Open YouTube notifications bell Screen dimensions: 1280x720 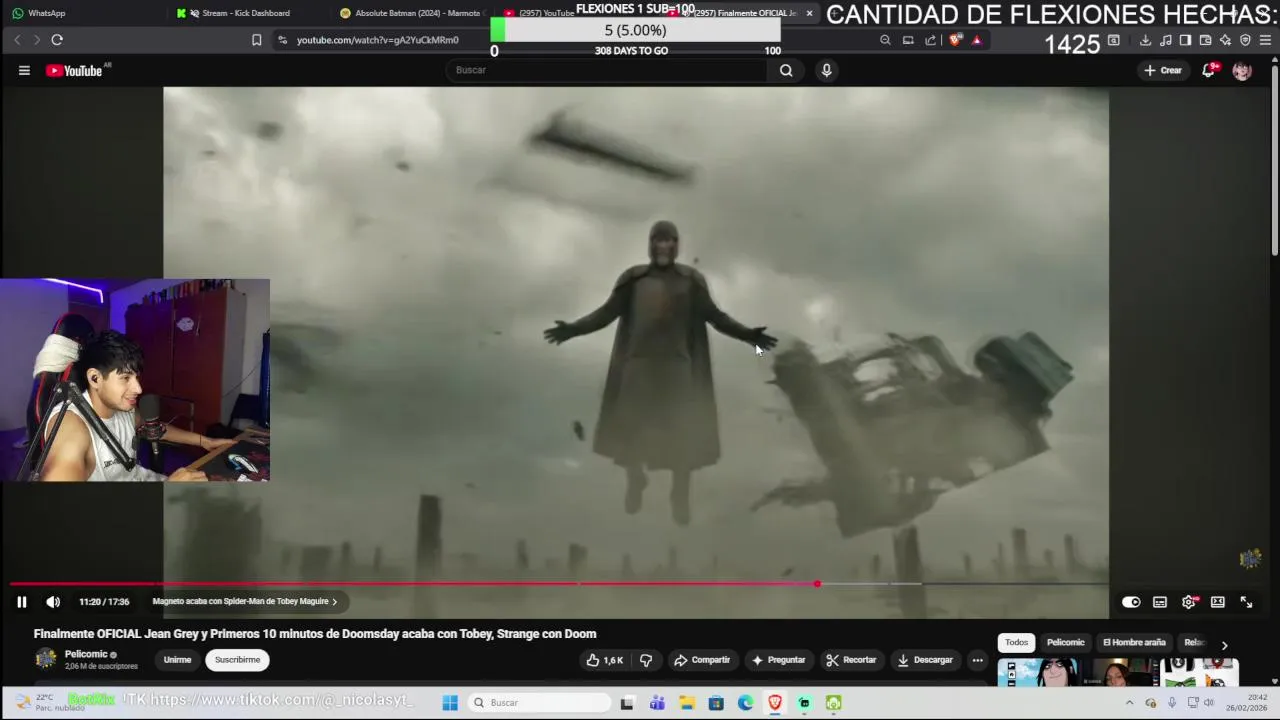point(1209,70)
